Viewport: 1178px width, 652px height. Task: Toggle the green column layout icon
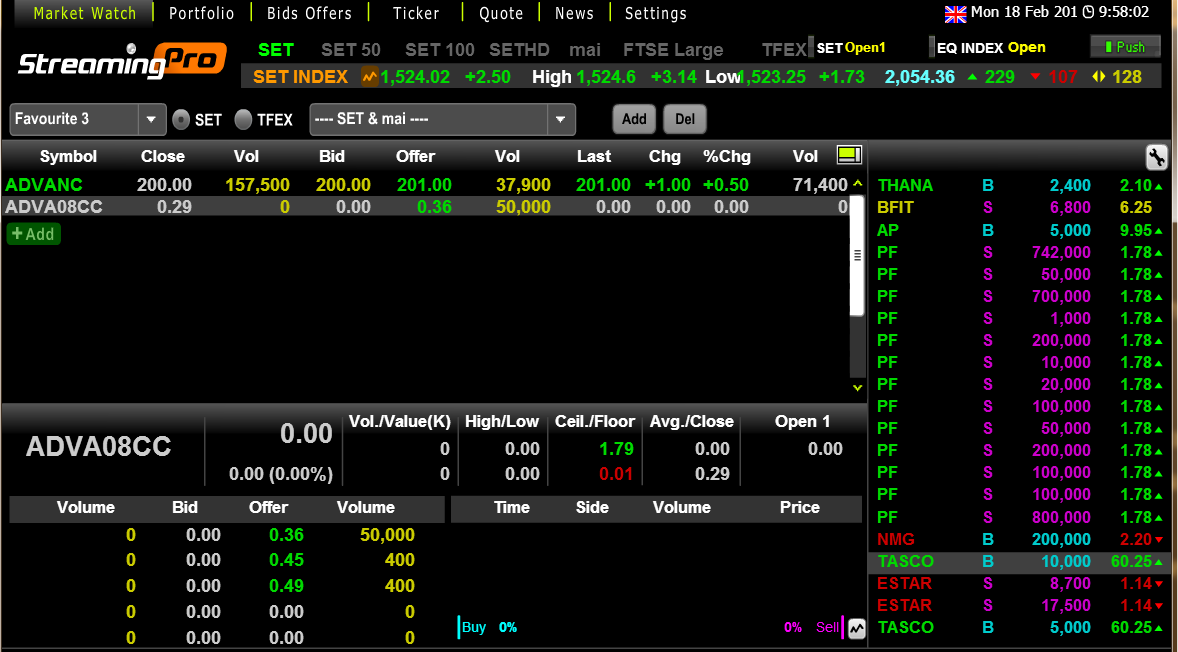849,155
